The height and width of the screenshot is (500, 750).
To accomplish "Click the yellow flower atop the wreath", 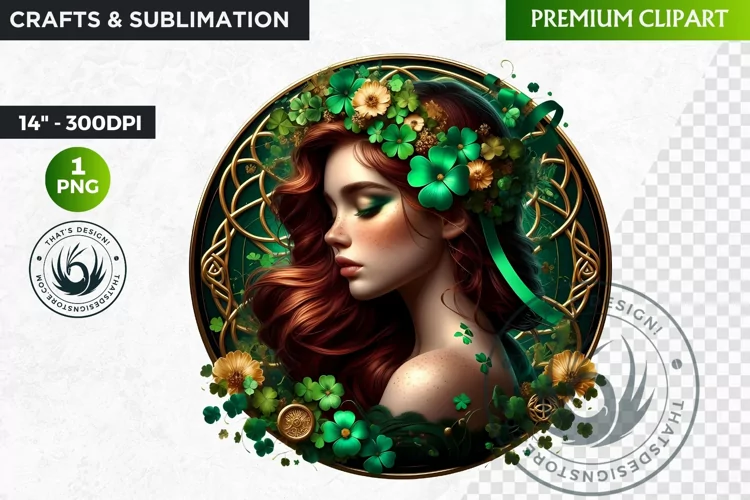I will (x=372, y=99).
